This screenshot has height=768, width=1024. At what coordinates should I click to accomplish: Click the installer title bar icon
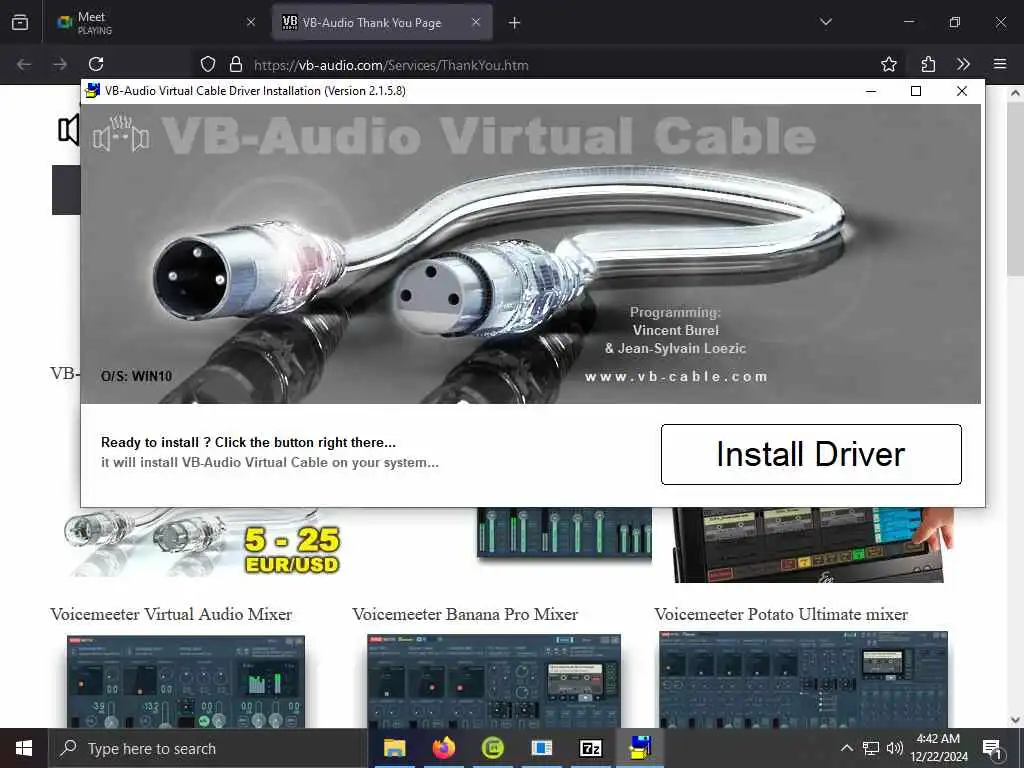coord(93,91)
